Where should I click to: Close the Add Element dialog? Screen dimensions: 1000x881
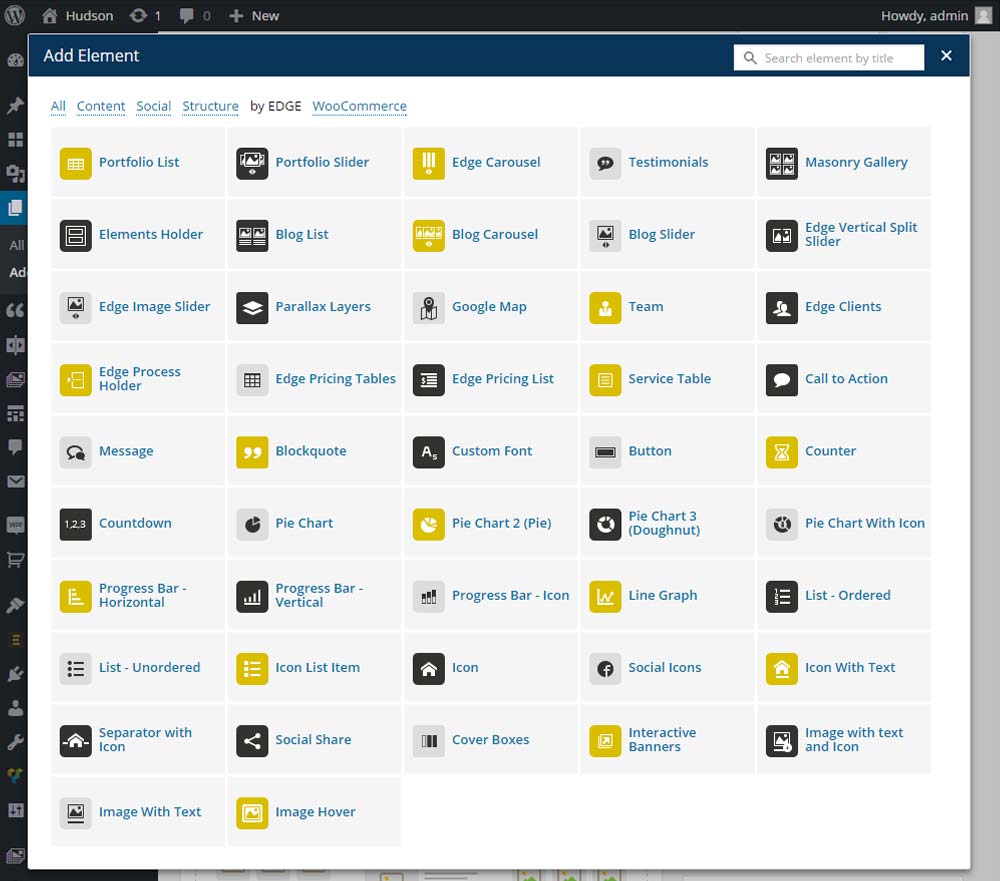946,56
